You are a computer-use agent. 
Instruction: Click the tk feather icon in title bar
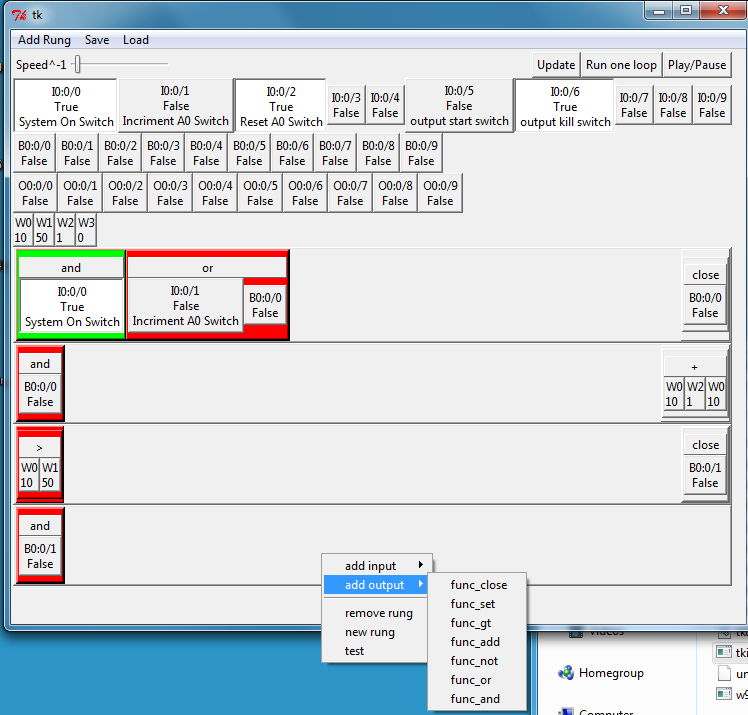pos(19,15)
